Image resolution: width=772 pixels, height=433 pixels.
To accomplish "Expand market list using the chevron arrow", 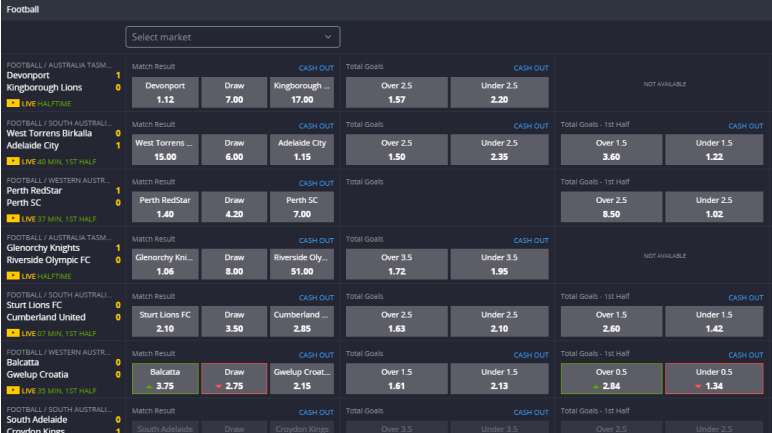I will click(x=327, y=37).
